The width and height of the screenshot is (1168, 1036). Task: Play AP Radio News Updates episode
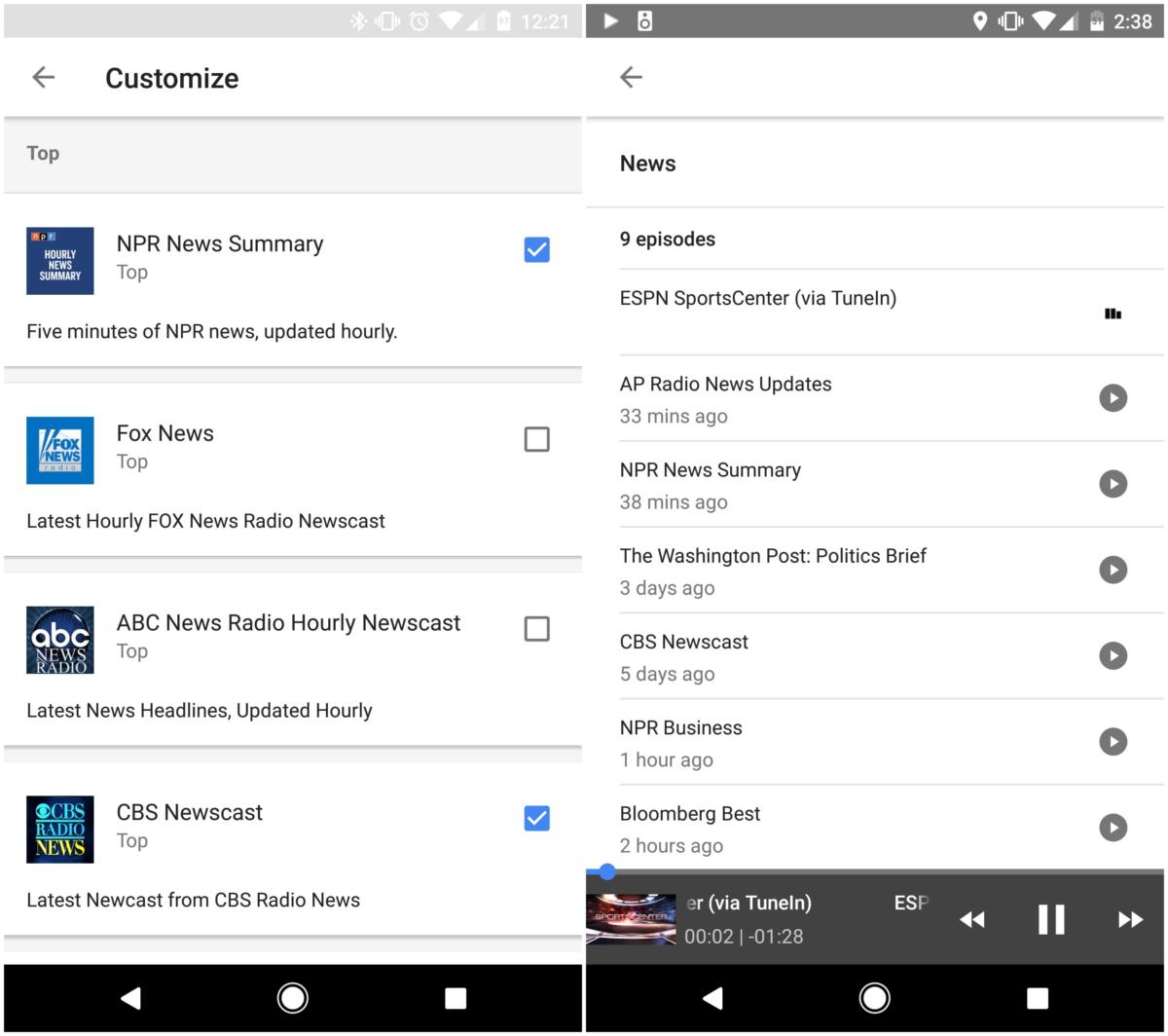(1113, 397)
